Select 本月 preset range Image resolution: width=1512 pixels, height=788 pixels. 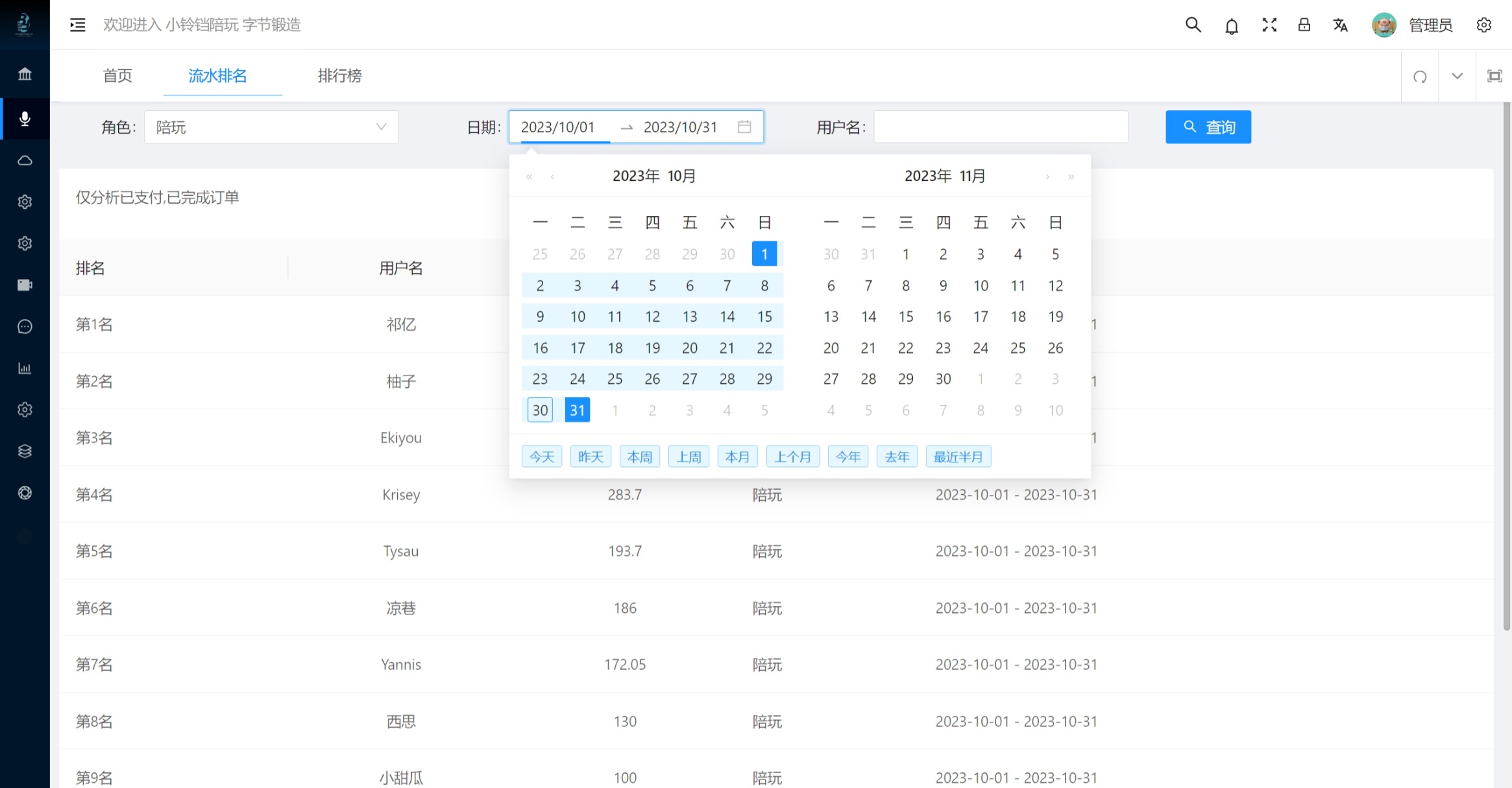(737, 457)
